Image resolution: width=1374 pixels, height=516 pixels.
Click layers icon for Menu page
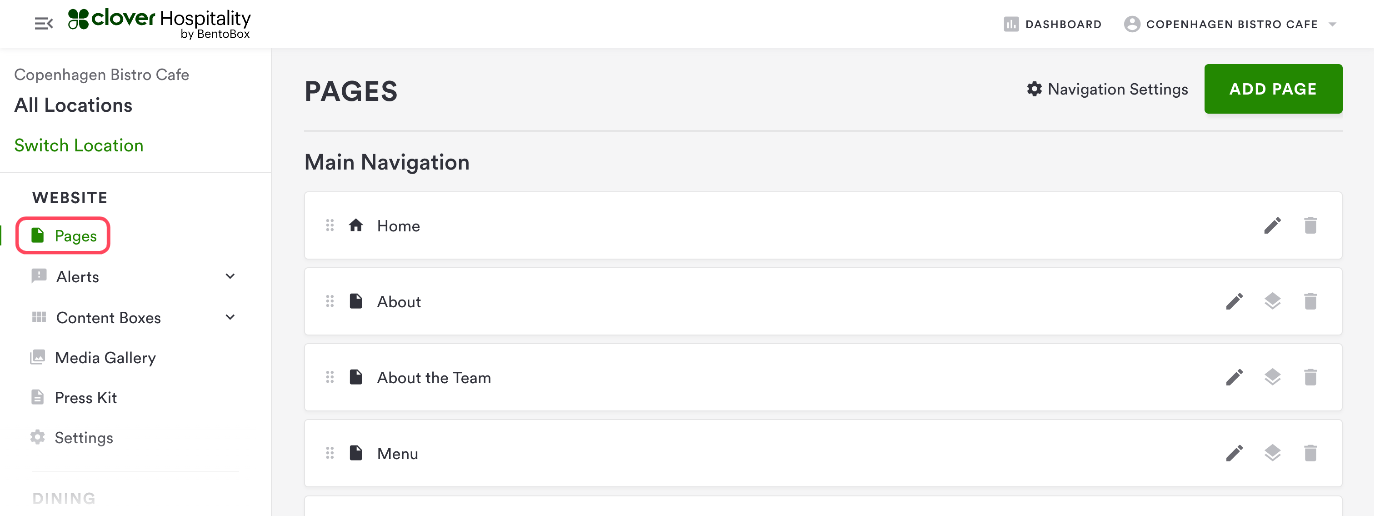tap(1272, 454)
